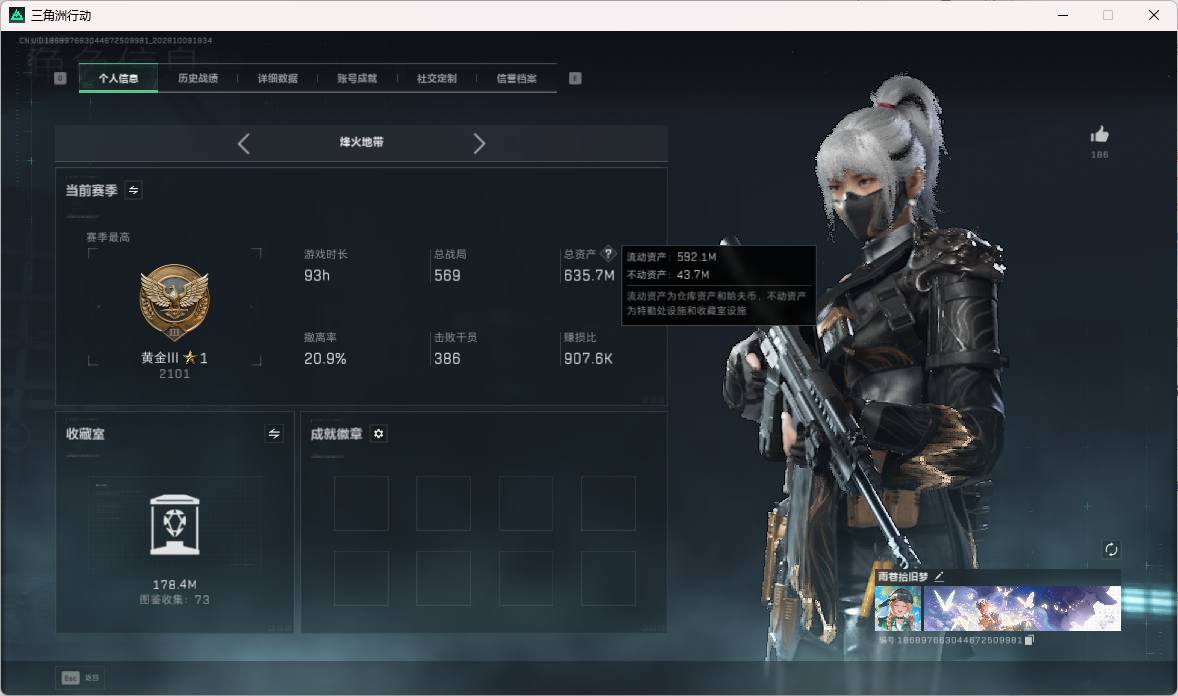
Task: Click the refresh character model icon
Action: coord(1111,549)
